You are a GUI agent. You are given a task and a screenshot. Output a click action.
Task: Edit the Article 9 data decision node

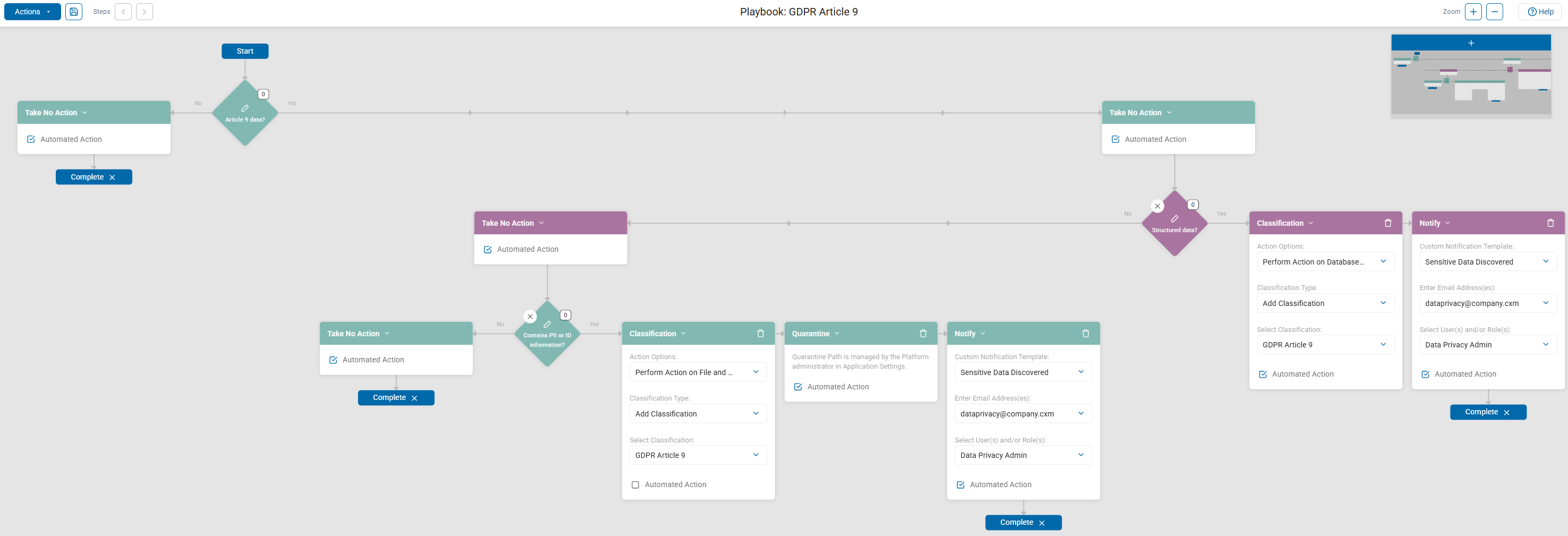pyautogui.click(x=245, y=108)
